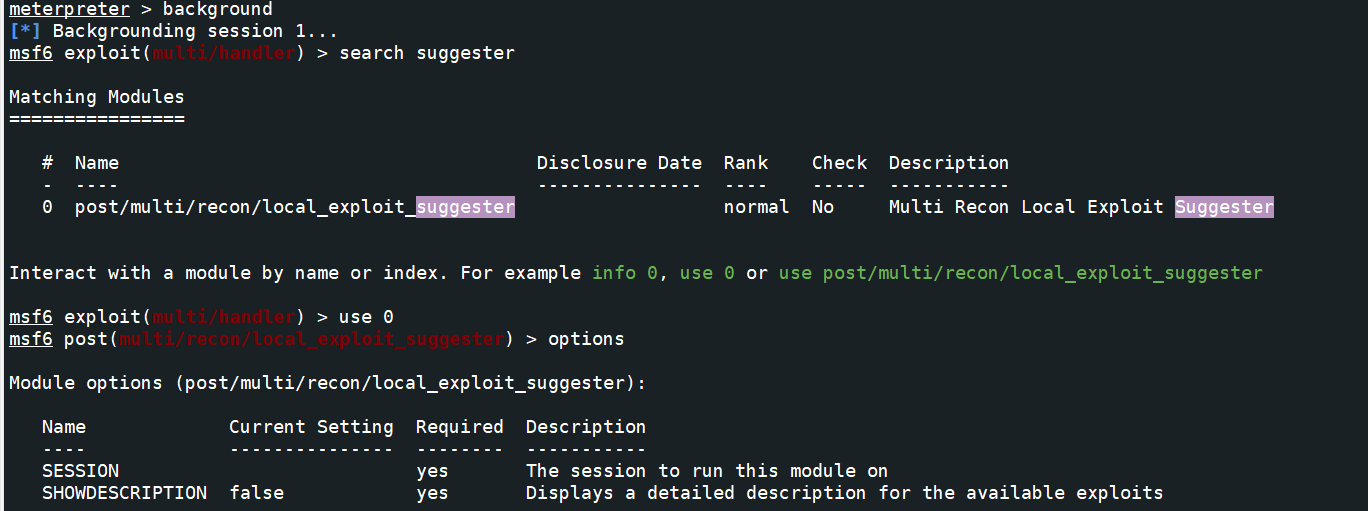
Task: Click the highlighted "suggester" in the module path
Action: click(x=465, y=207)
